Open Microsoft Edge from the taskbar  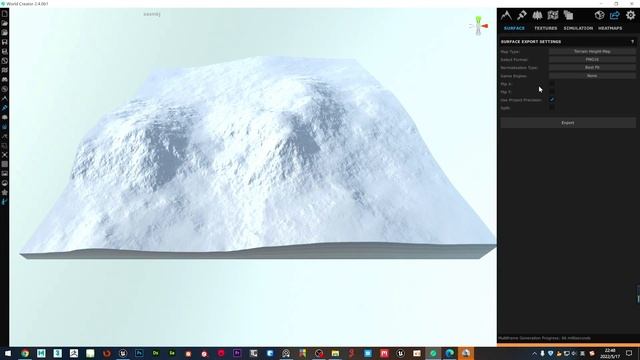449,353
